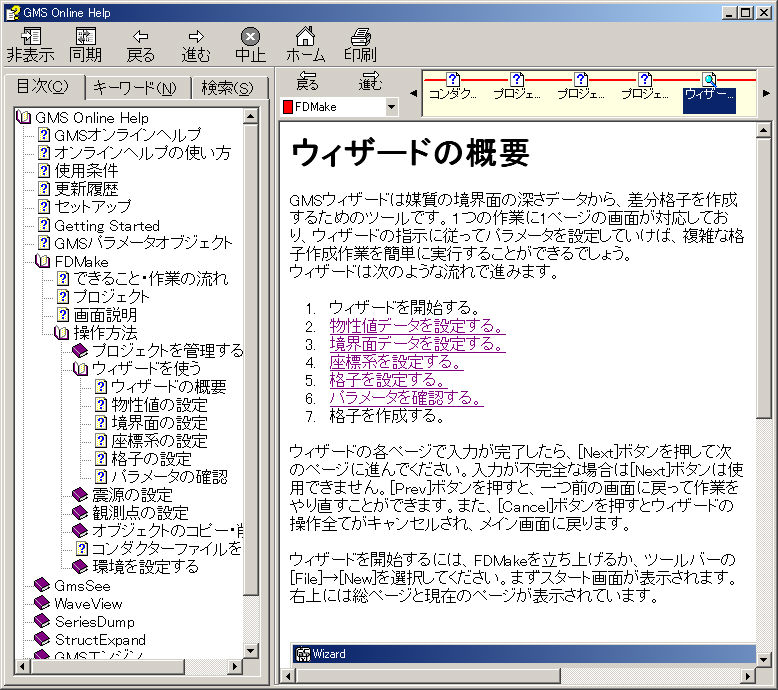This screenshot has height=690, width=778.
Task: Go forward with the 進む toolbar arrow
Action: coord(196,45)
